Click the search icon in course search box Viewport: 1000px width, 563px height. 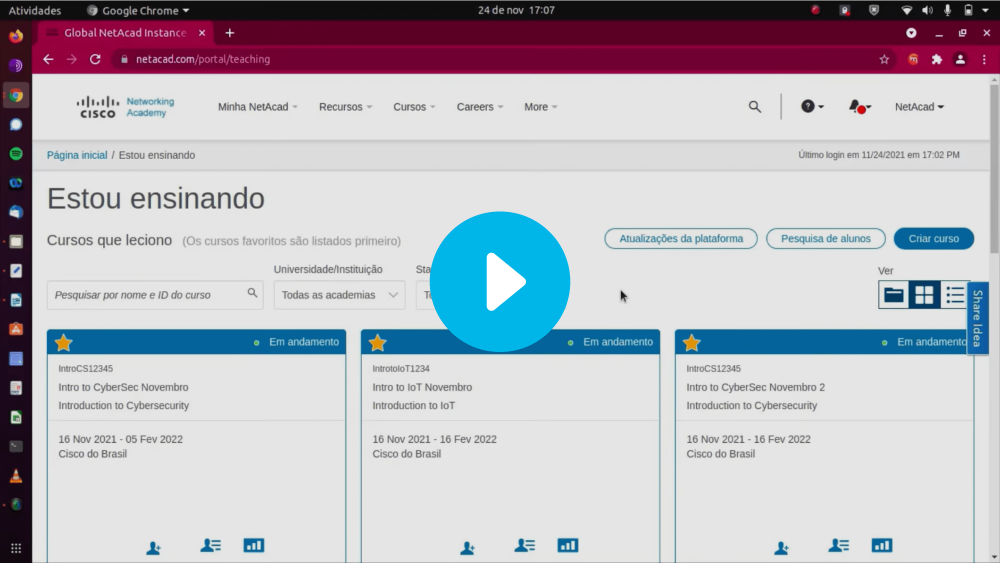pyautogui.click(x=253, y=293)
